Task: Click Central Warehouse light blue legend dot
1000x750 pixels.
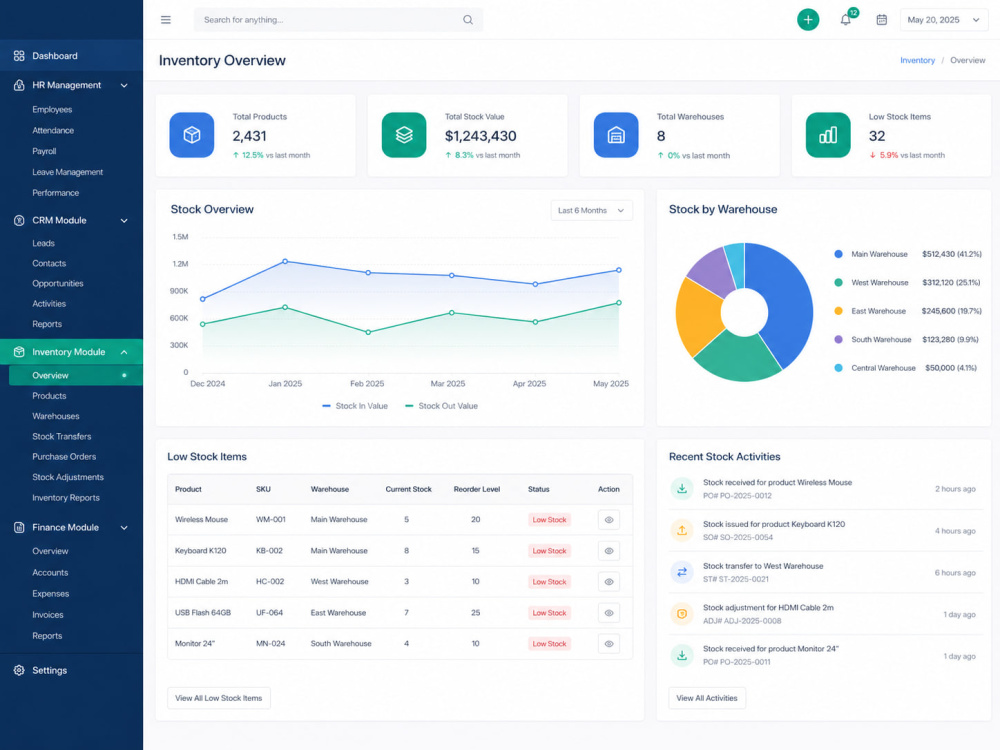Action: pyautogui.click(x=838, y=368)
